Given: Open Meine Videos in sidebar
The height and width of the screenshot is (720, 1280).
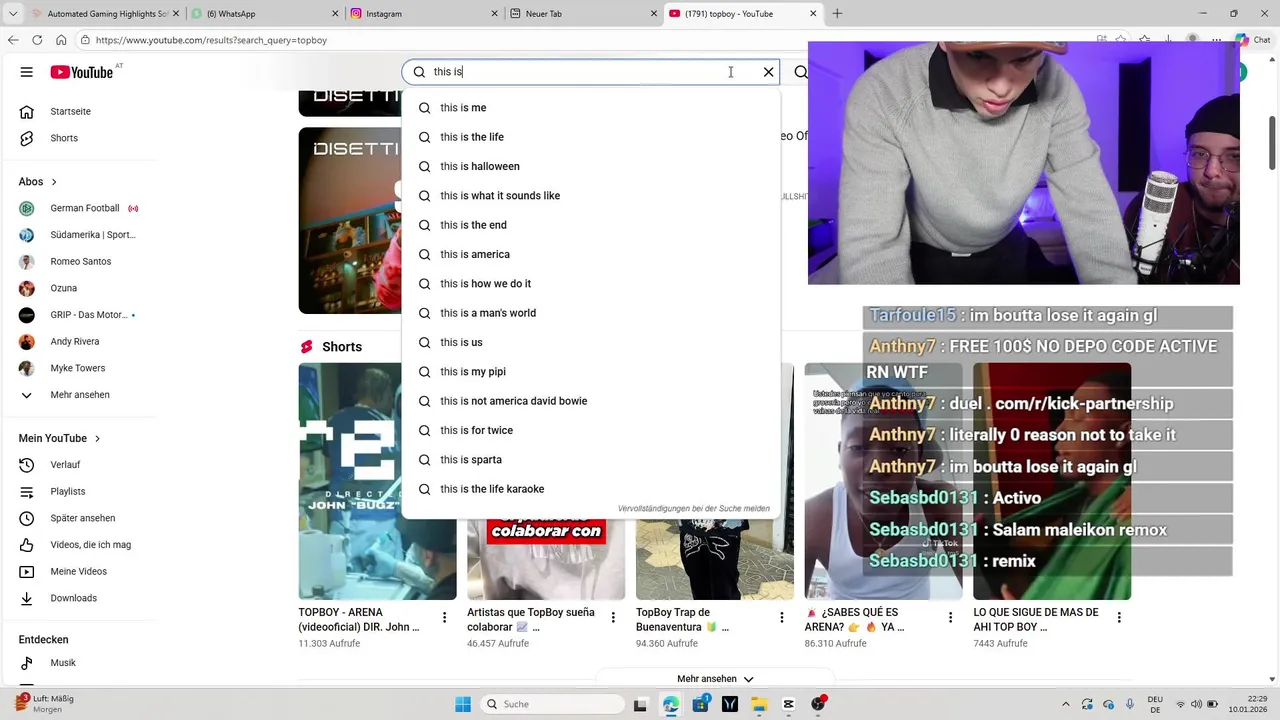Looking at the screenshot, I should tap(78, 571).
